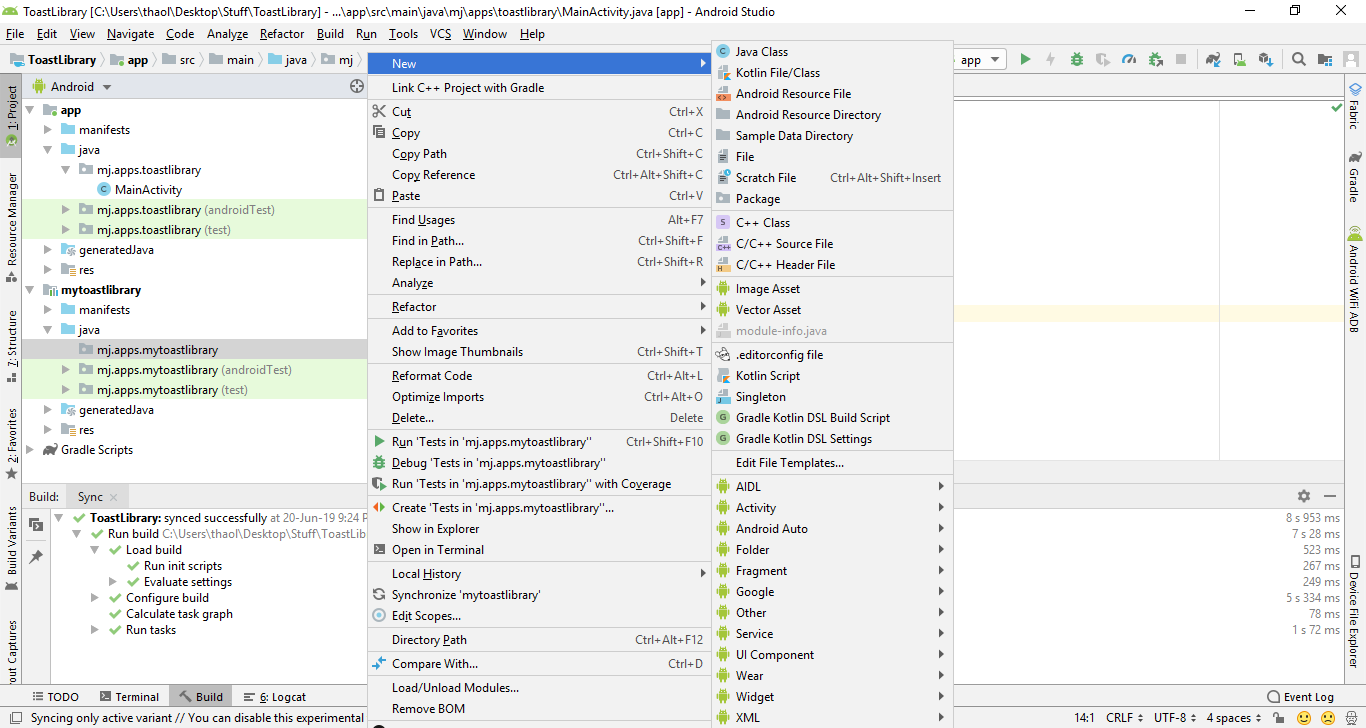This screenshot has width=1366, height=728.
Task: Click the green Run app button
Action: pyautogui.click(x=1025, y=60)
